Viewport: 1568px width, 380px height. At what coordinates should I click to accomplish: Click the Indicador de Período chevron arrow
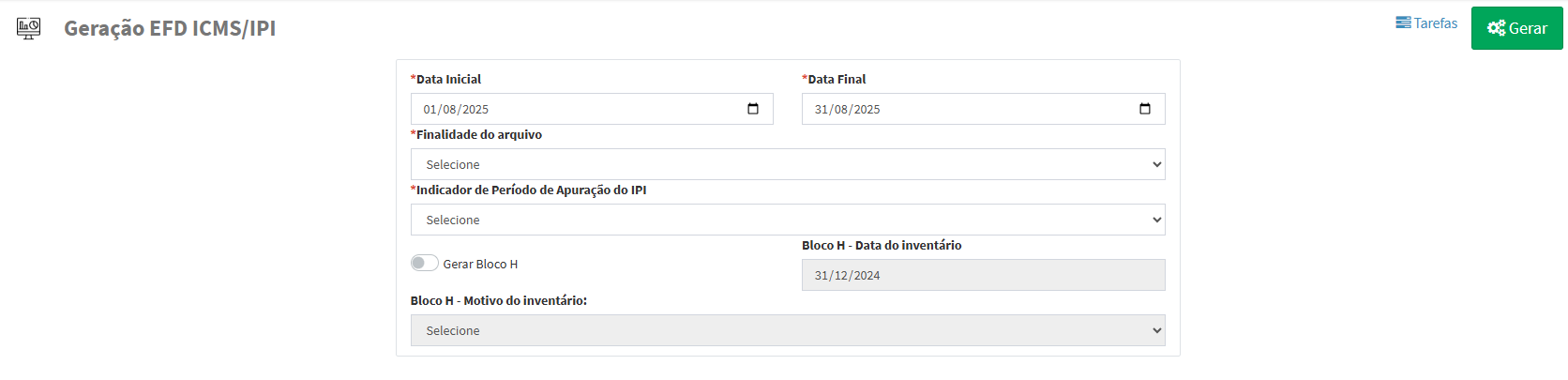pyautogui.click(x=1156, y=220)
